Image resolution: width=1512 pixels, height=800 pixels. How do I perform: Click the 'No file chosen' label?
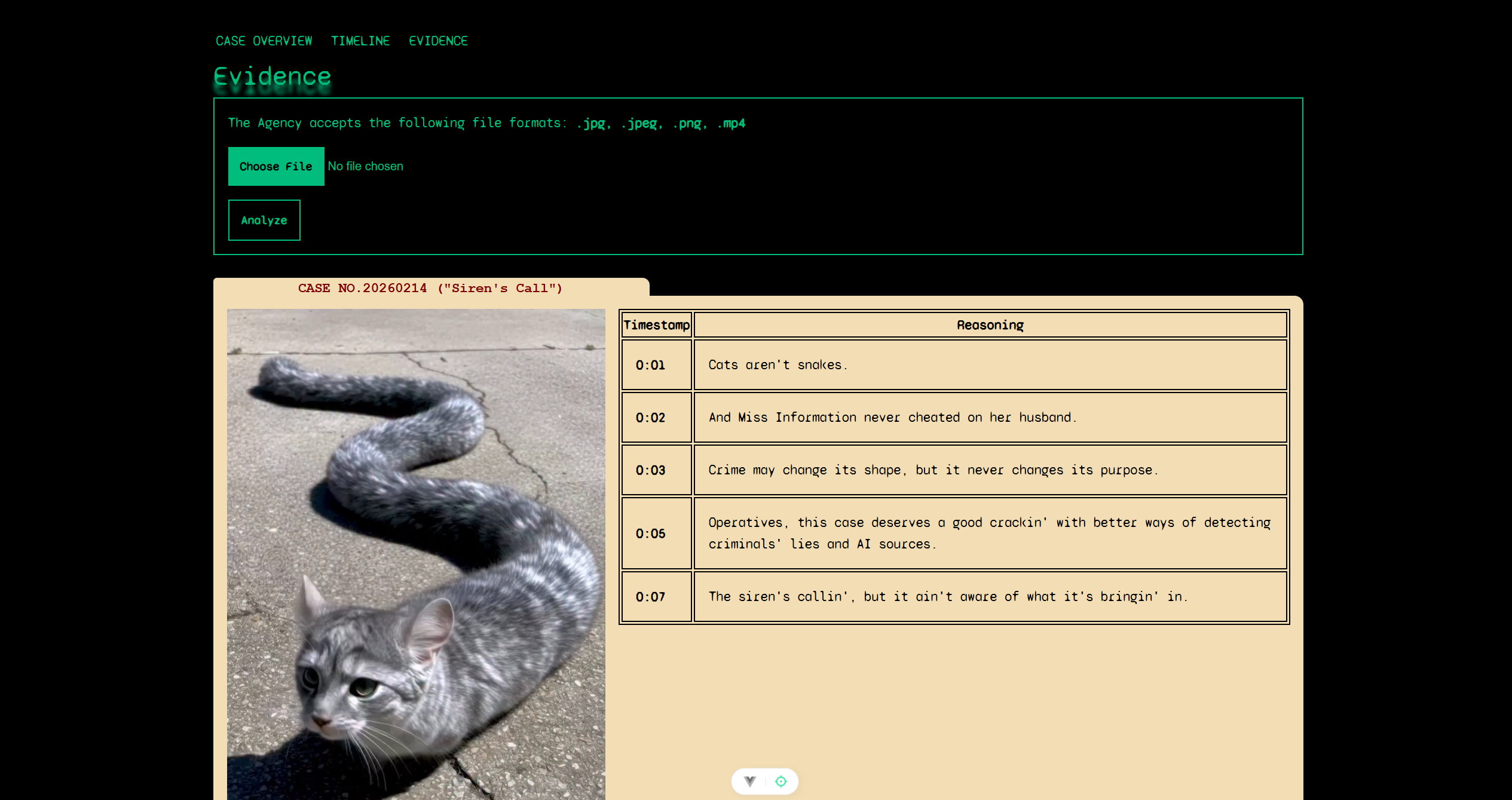[x=365, y=166]
